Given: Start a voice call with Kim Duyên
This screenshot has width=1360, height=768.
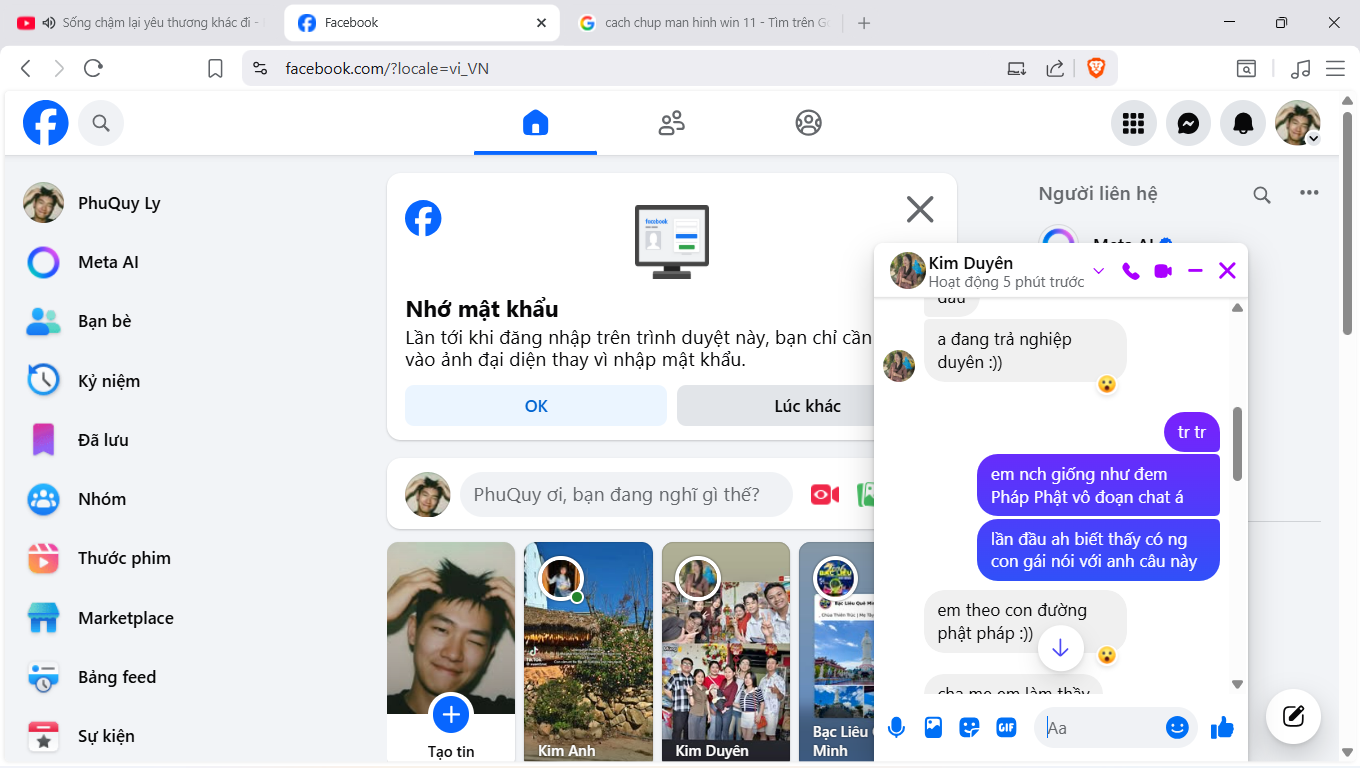Looking at the screenshot, I should coord(1131,270).
